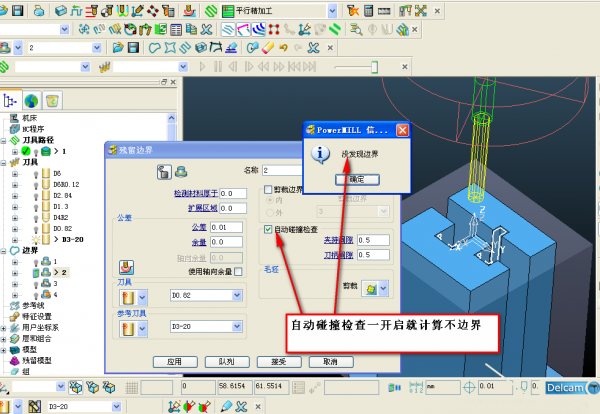Screen dimensions: 600x414
Task: Click the 应用 button in boundary dialog
Action: click(174, 361)
